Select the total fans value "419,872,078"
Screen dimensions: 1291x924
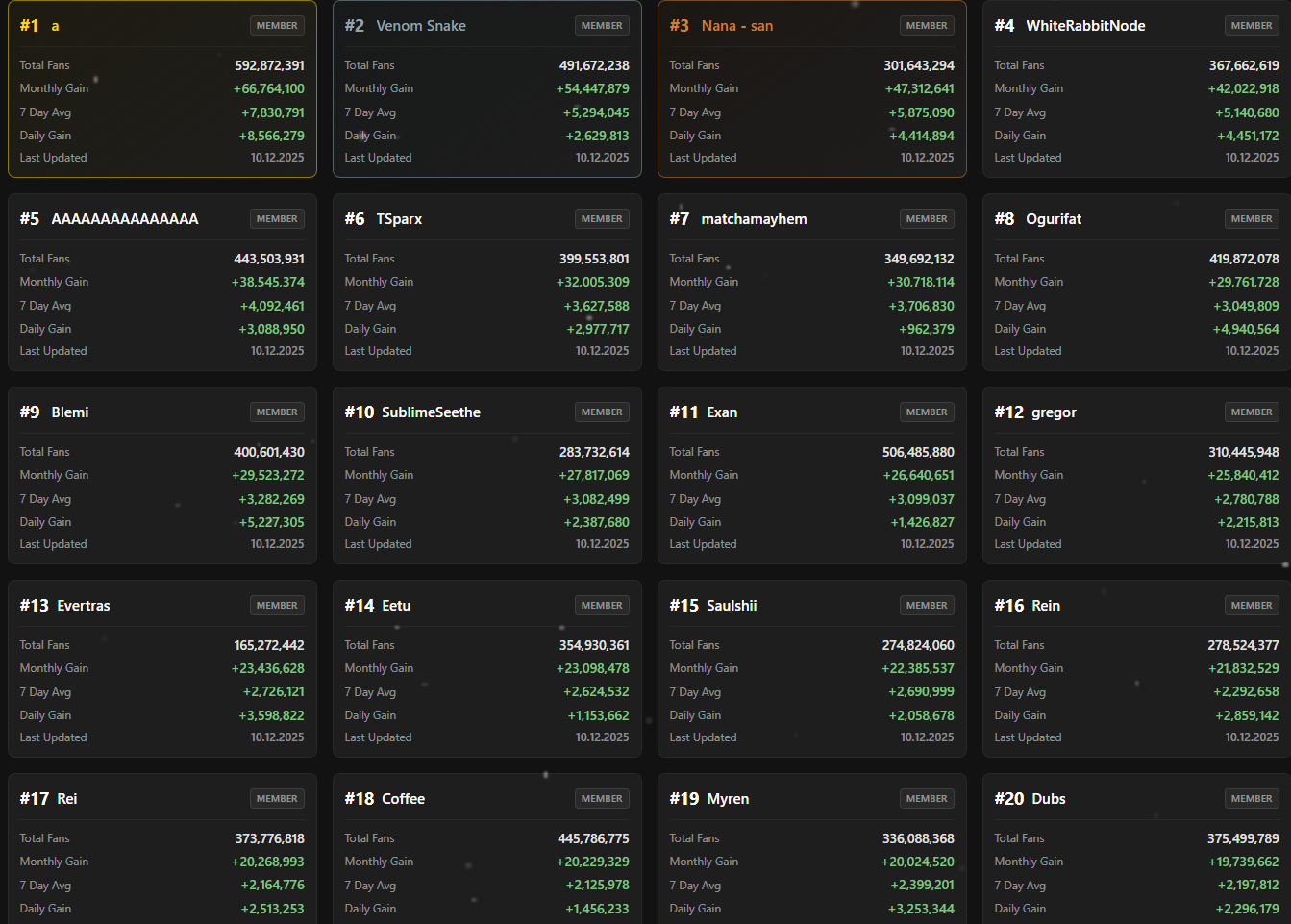(x=1244, y=259)
